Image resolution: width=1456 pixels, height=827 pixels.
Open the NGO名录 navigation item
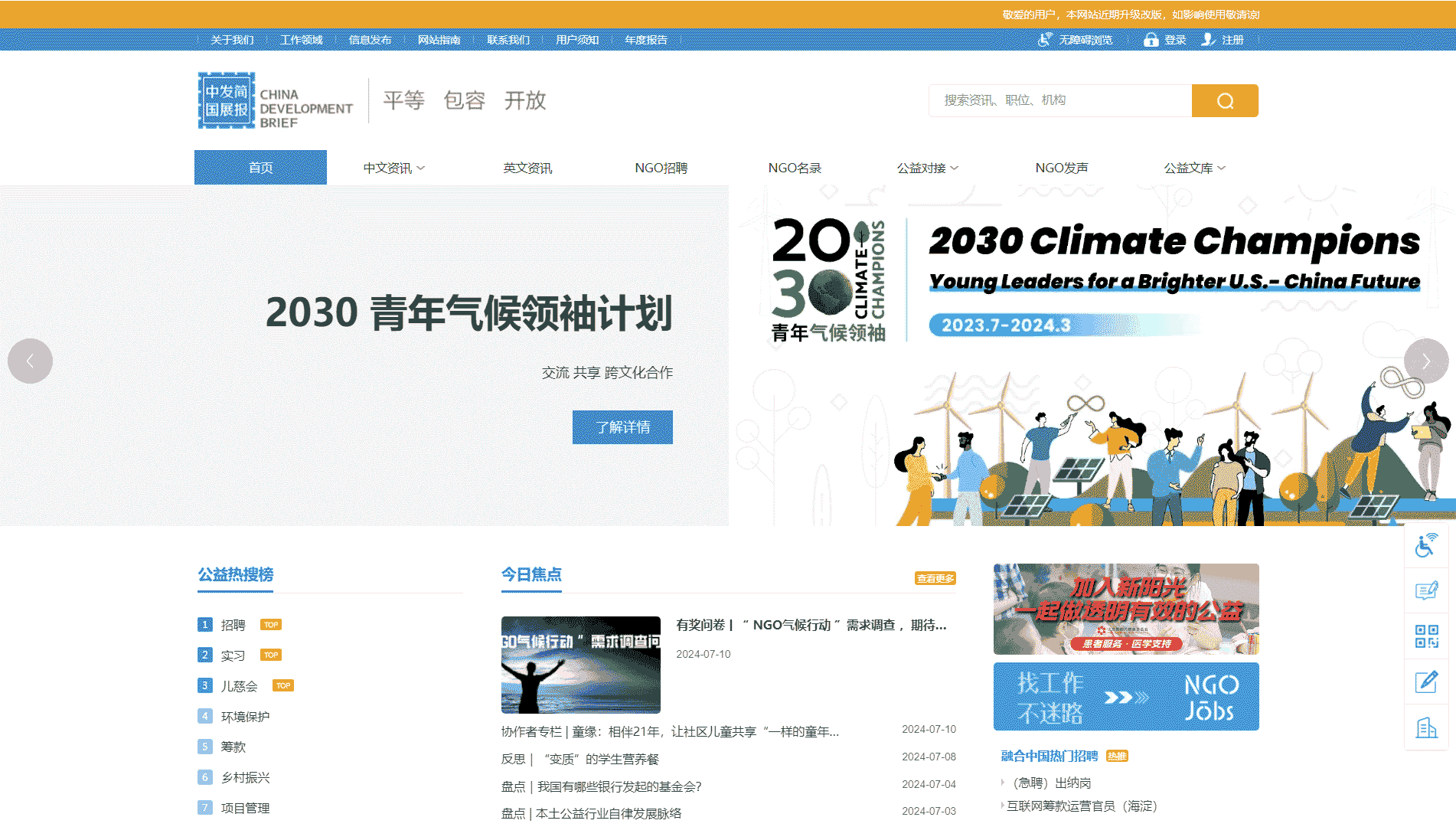coord(795,168)
